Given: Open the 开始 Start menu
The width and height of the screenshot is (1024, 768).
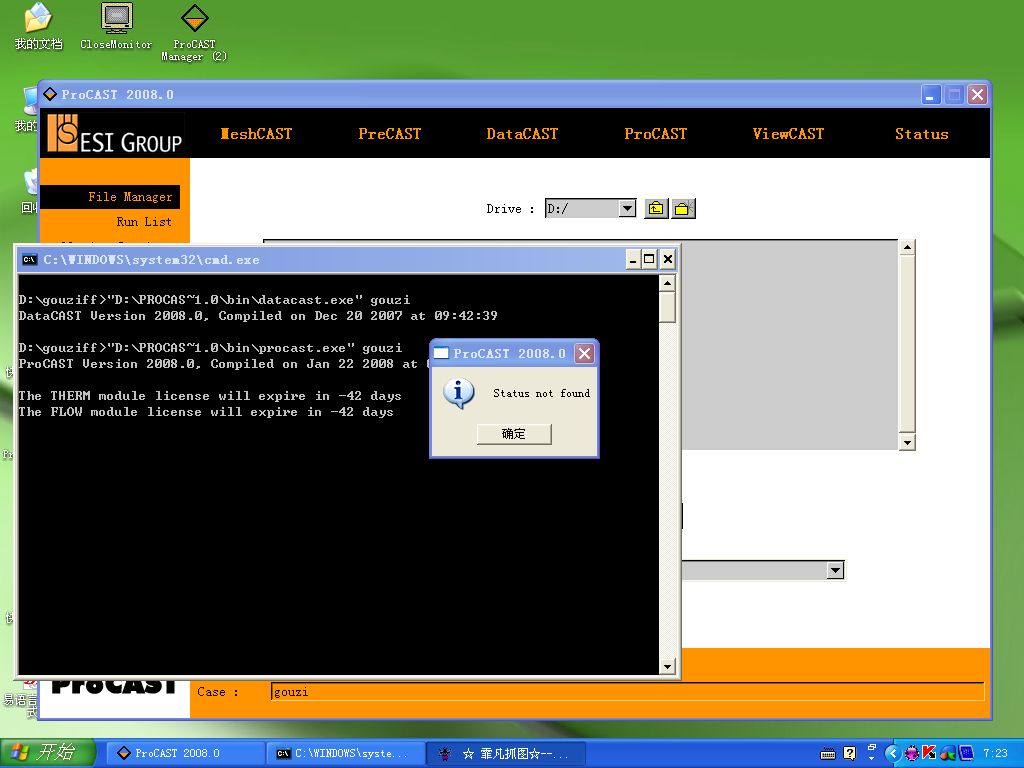Looking at the screenshot, I should 47,753.
